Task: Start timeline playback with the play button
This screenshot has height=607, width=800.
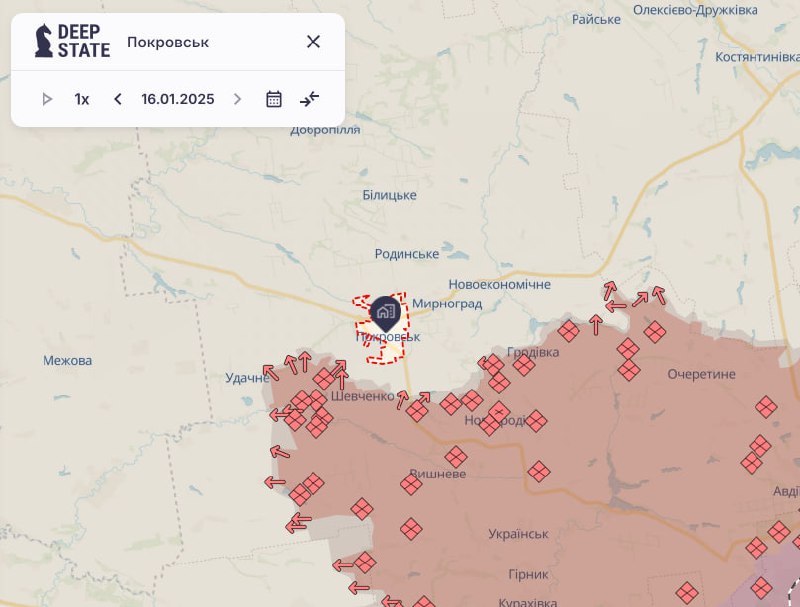Action: pyautogui.click(x=47, y=99)
